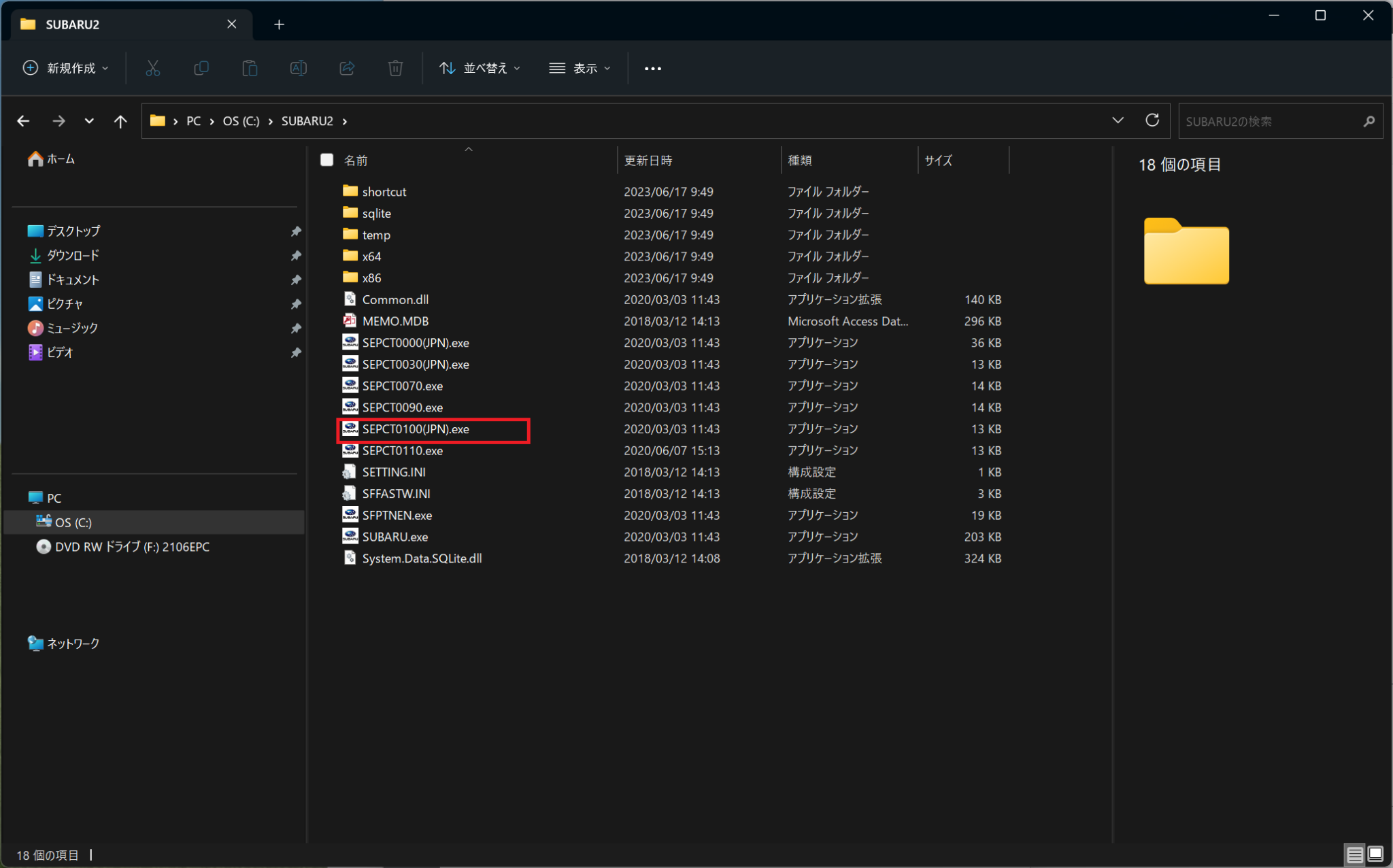Click the OS (C:) breadcrumb in address bar
This screenshot has width=1393, height=868.
241,121
